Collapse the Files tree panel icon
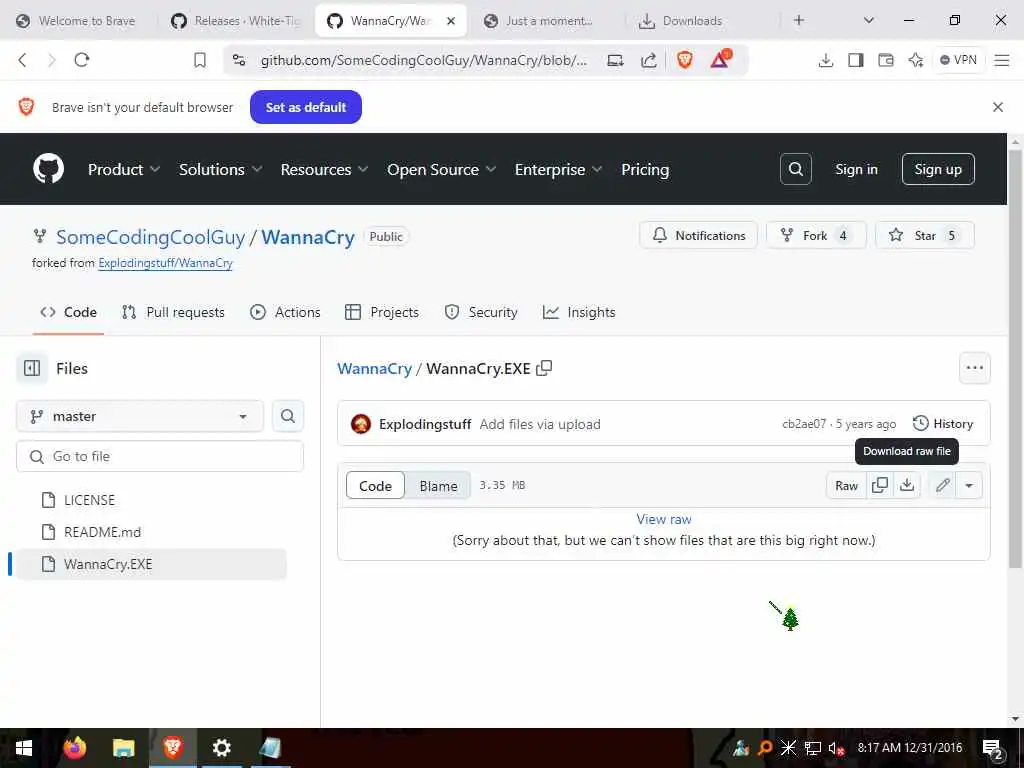The width and height of the screenshot is (1024, 768). pyautogui.click(x=31, y=368)
